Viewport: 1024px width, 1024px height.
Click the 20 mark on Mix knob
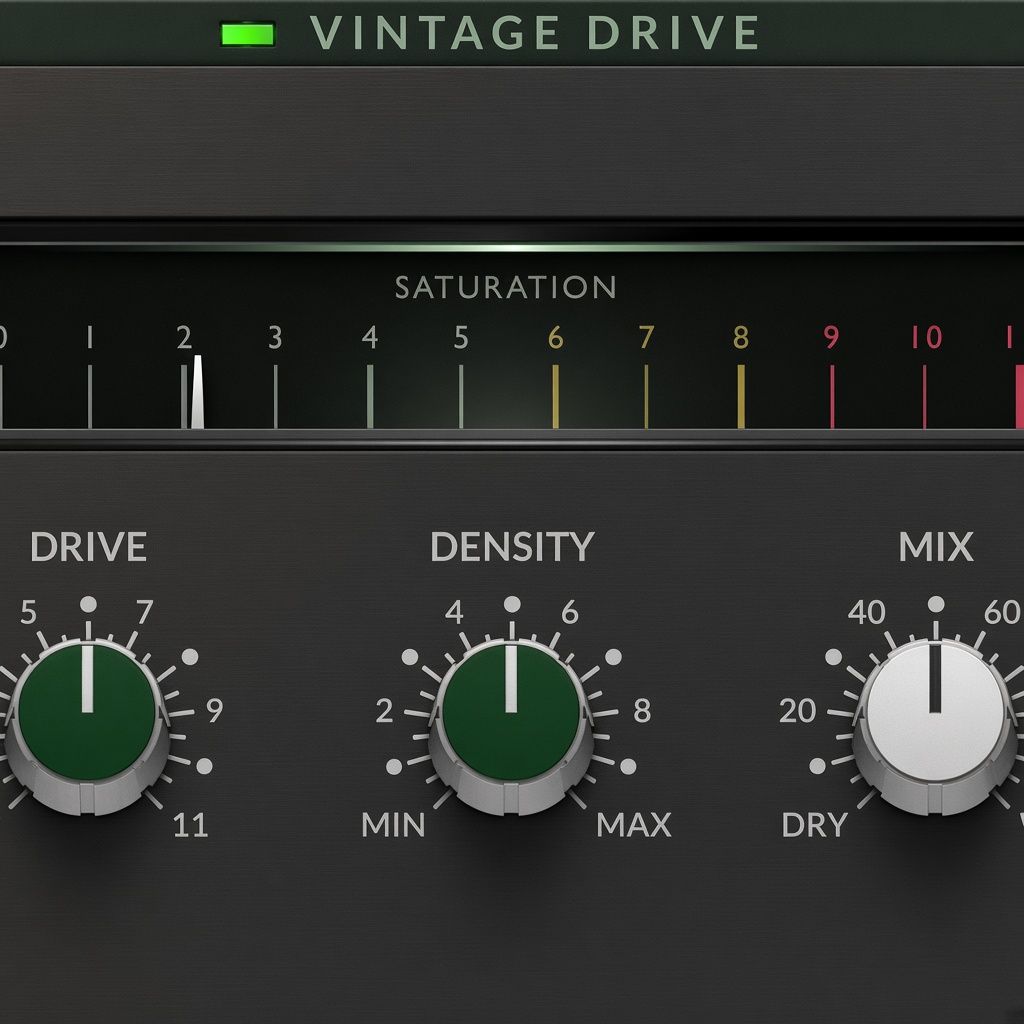[x=797, y=711]
